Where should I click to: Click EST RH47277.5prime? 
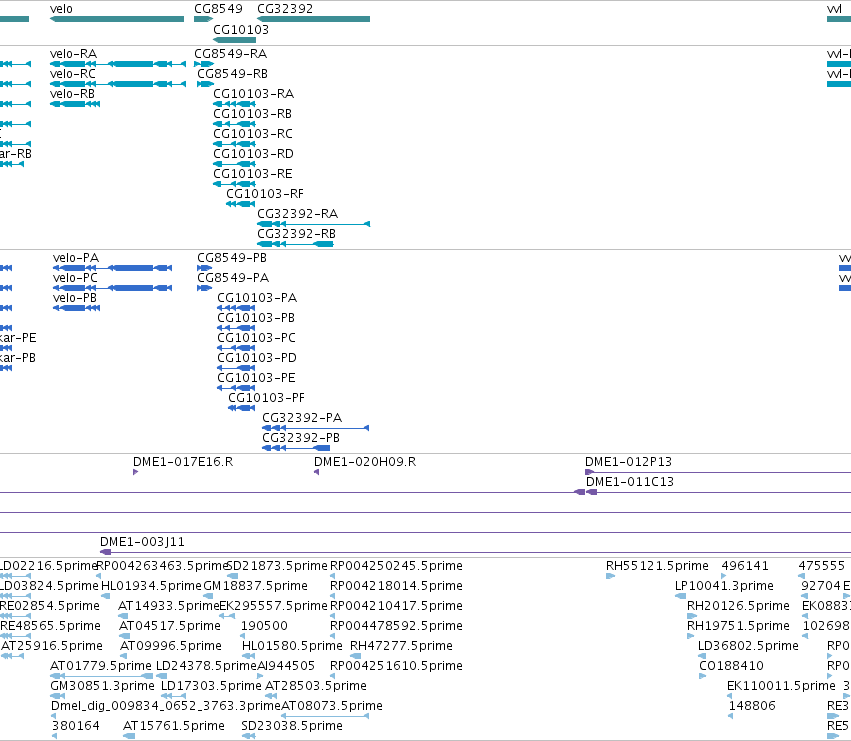click(355, 656)
